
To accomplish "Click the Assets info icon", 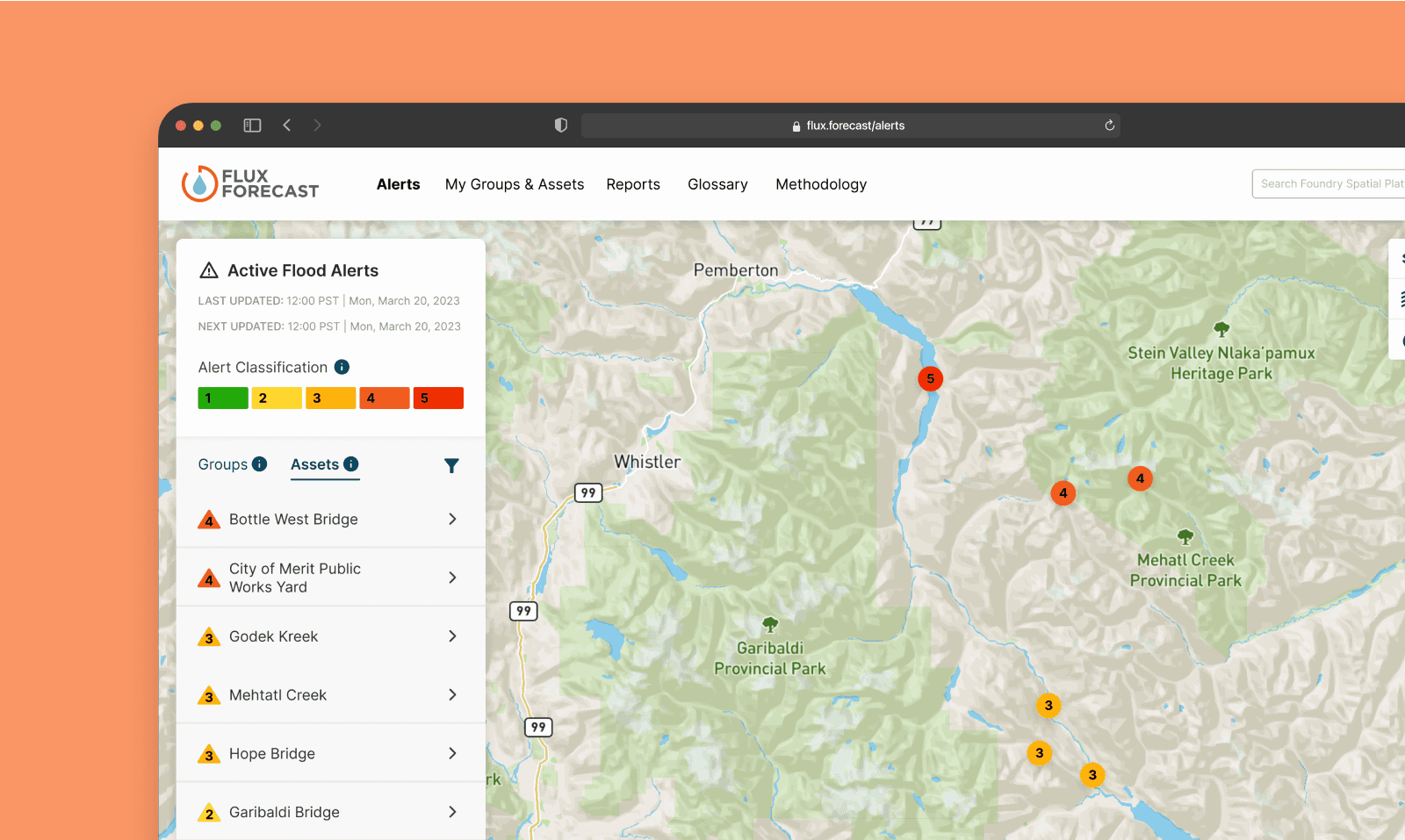I will click(351, 463).
